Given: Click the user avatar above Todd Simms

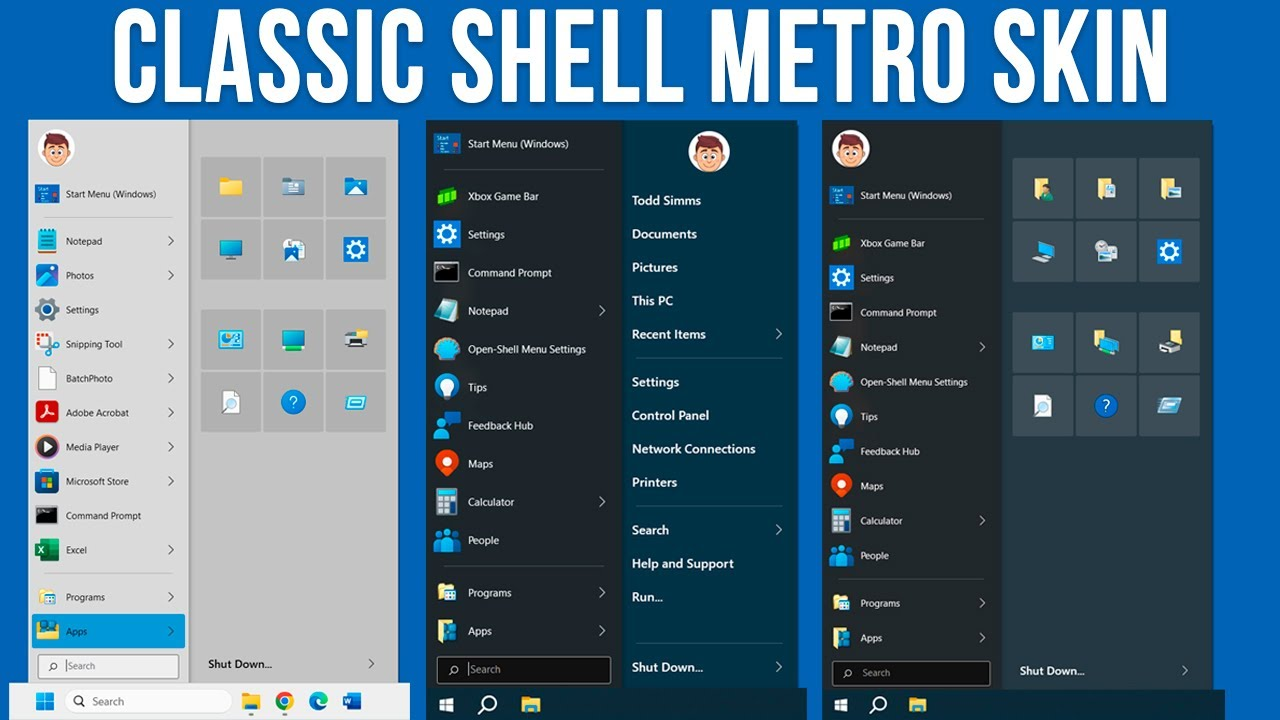Looking at the screenshot, I should [709, 152].
